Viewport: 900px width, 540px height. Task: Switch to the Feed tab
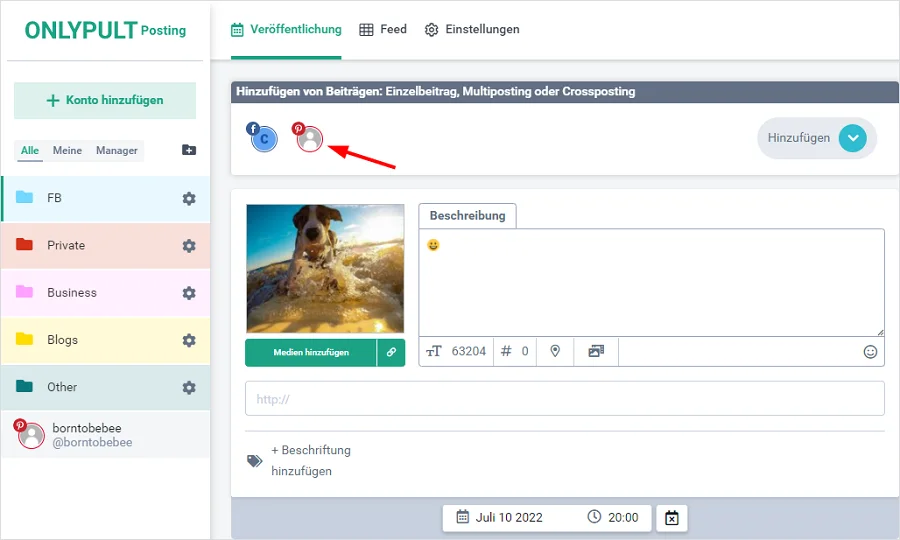coord(383,30)
